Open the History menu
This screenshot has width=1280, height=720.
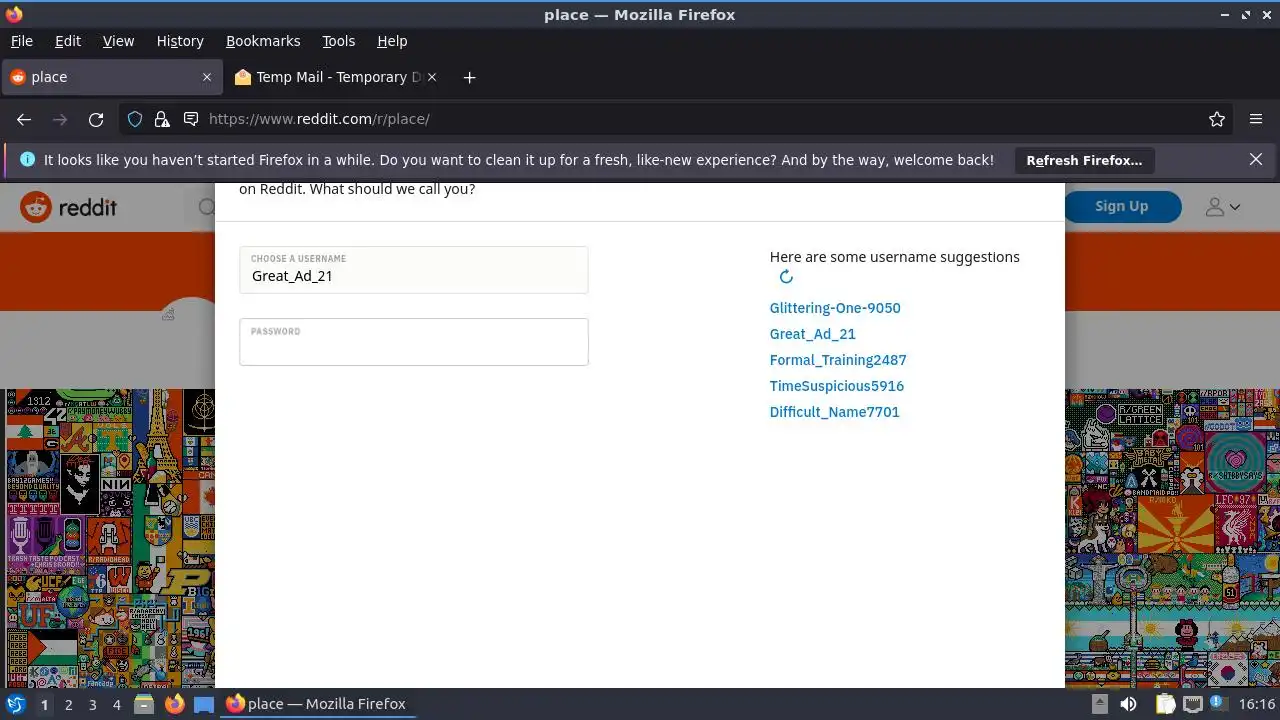tap(180, 41)
